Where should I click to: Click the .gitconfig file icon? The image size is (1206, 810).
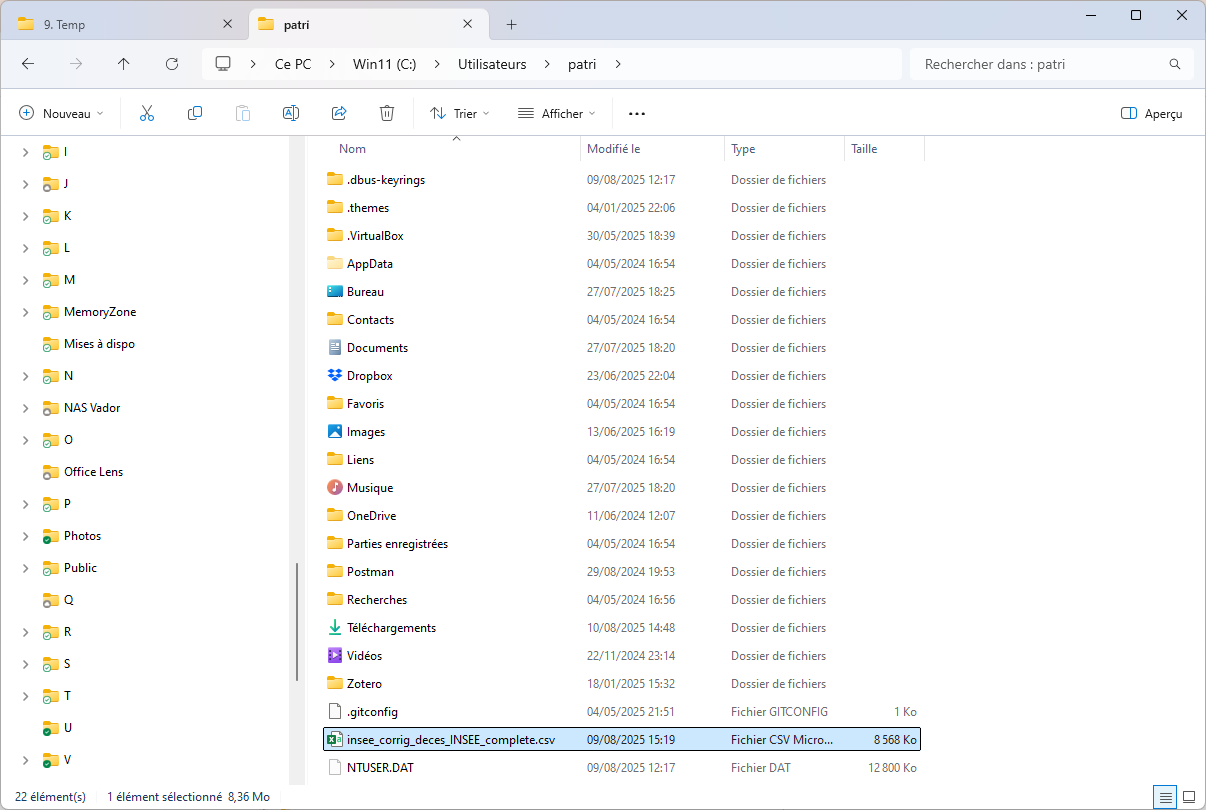(335, 712)
